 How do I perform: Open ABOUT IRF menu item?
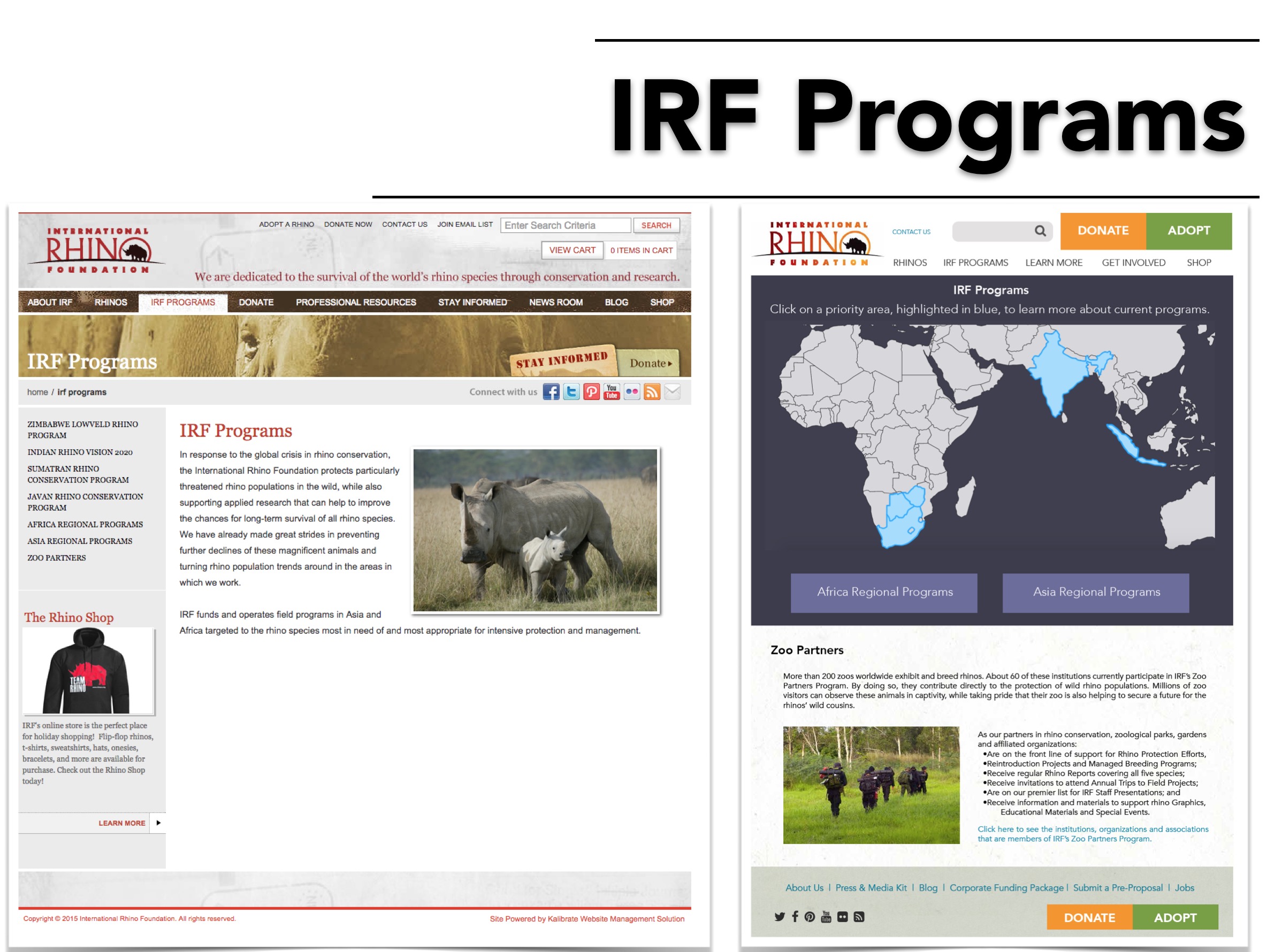(50, 302)
